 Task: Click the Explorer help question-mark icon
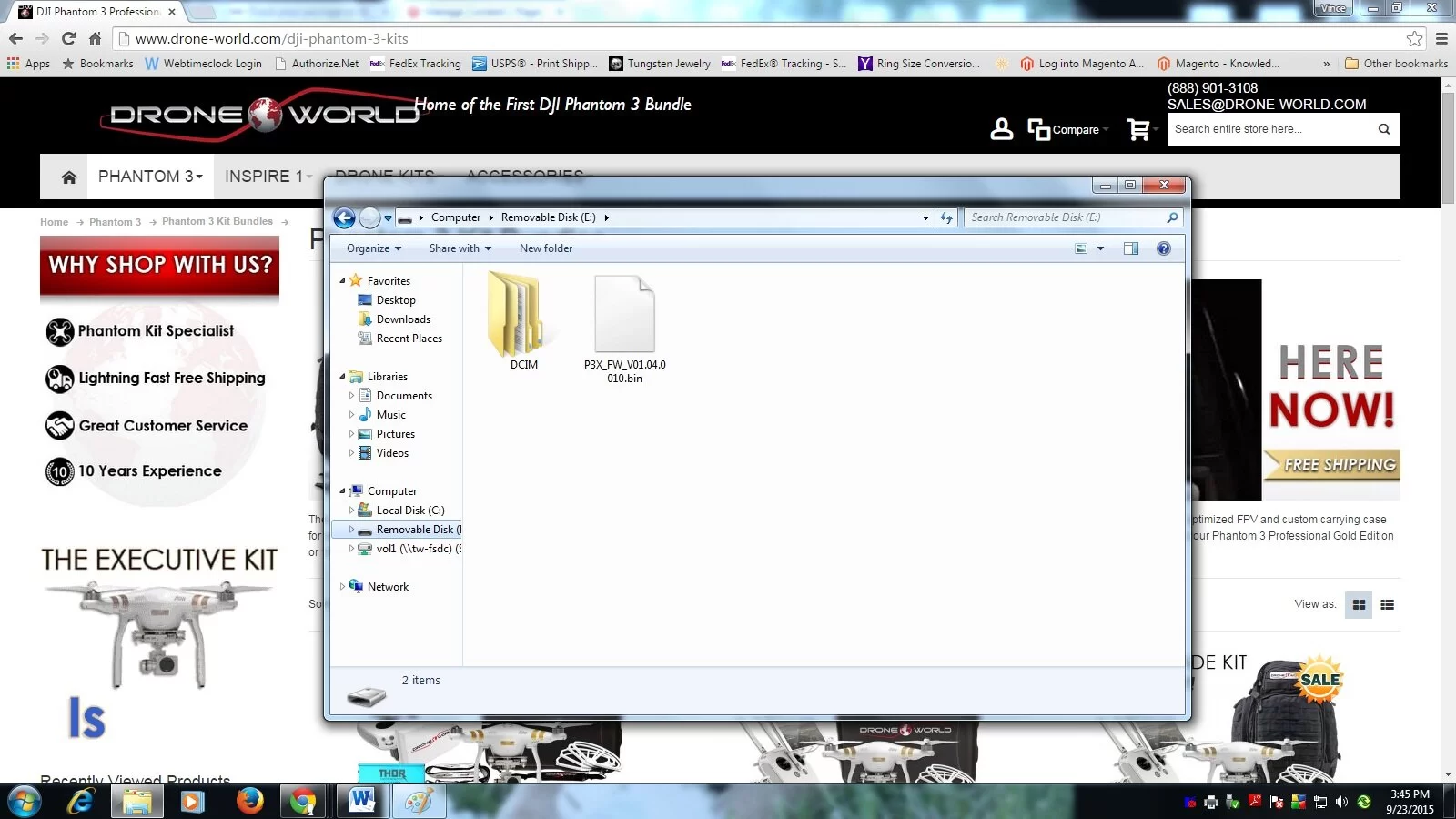[1164, 248]
